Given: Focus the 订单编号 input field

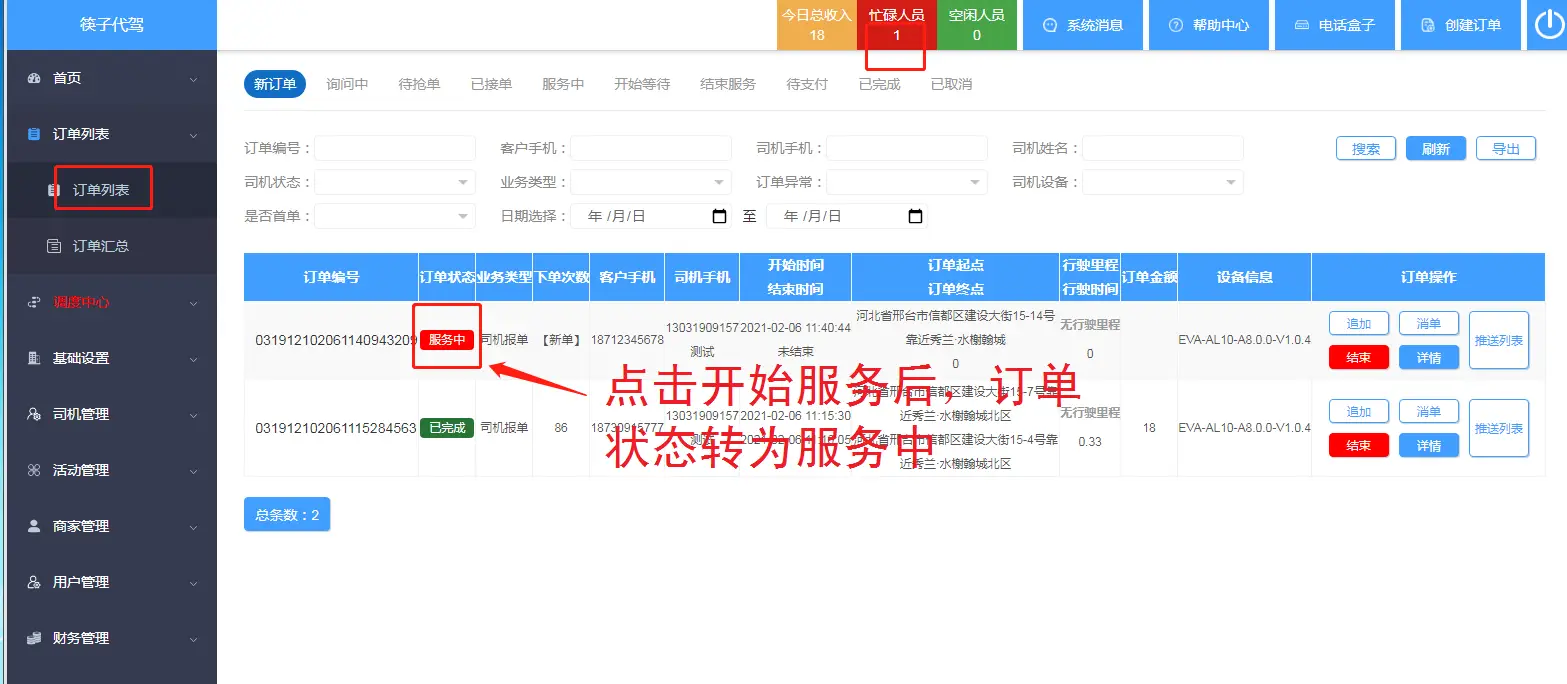Looking at the screenshot, I should tap(395, 148).
